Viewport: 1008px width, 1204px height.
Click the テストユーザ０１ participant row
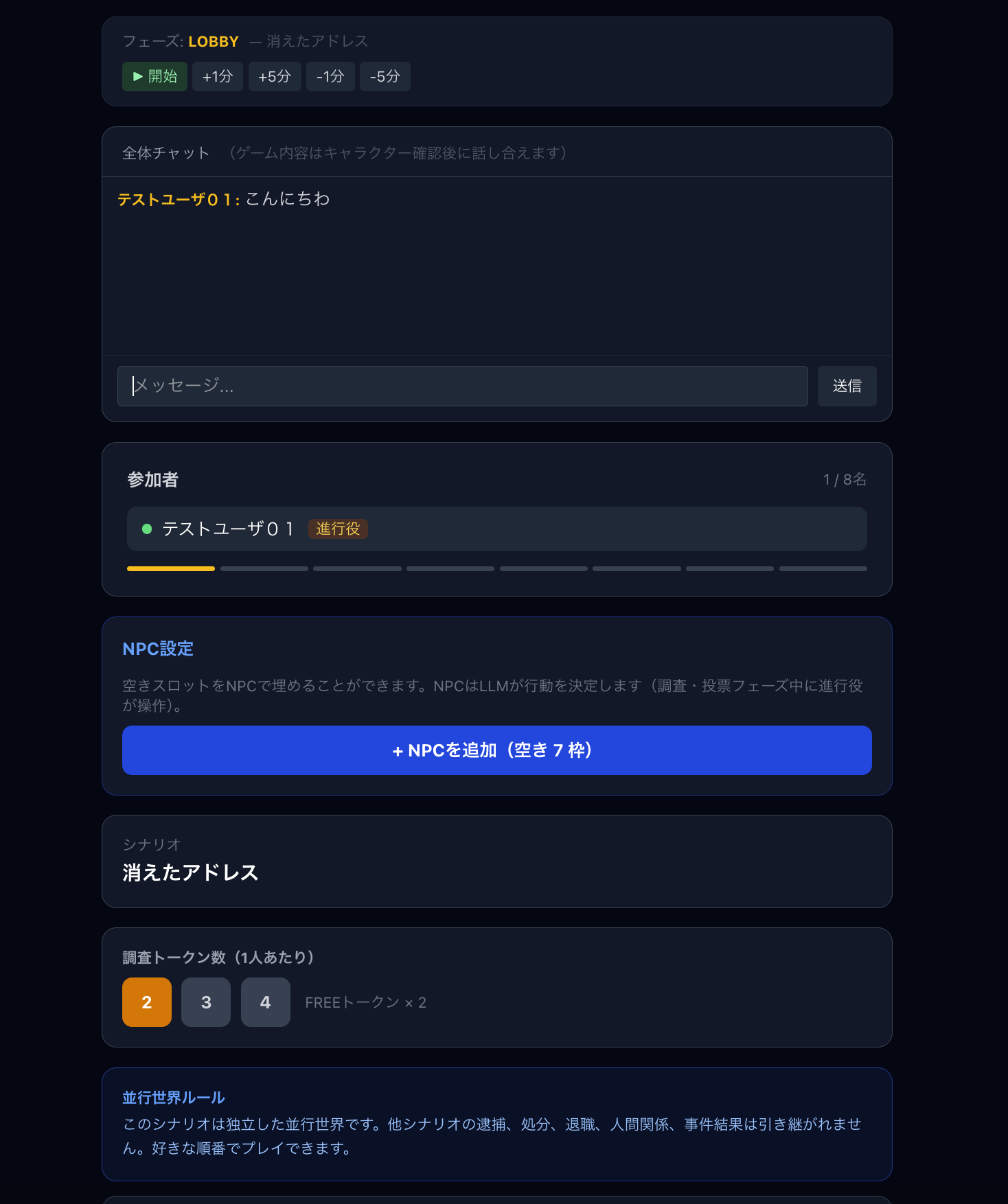coord(497,529)
